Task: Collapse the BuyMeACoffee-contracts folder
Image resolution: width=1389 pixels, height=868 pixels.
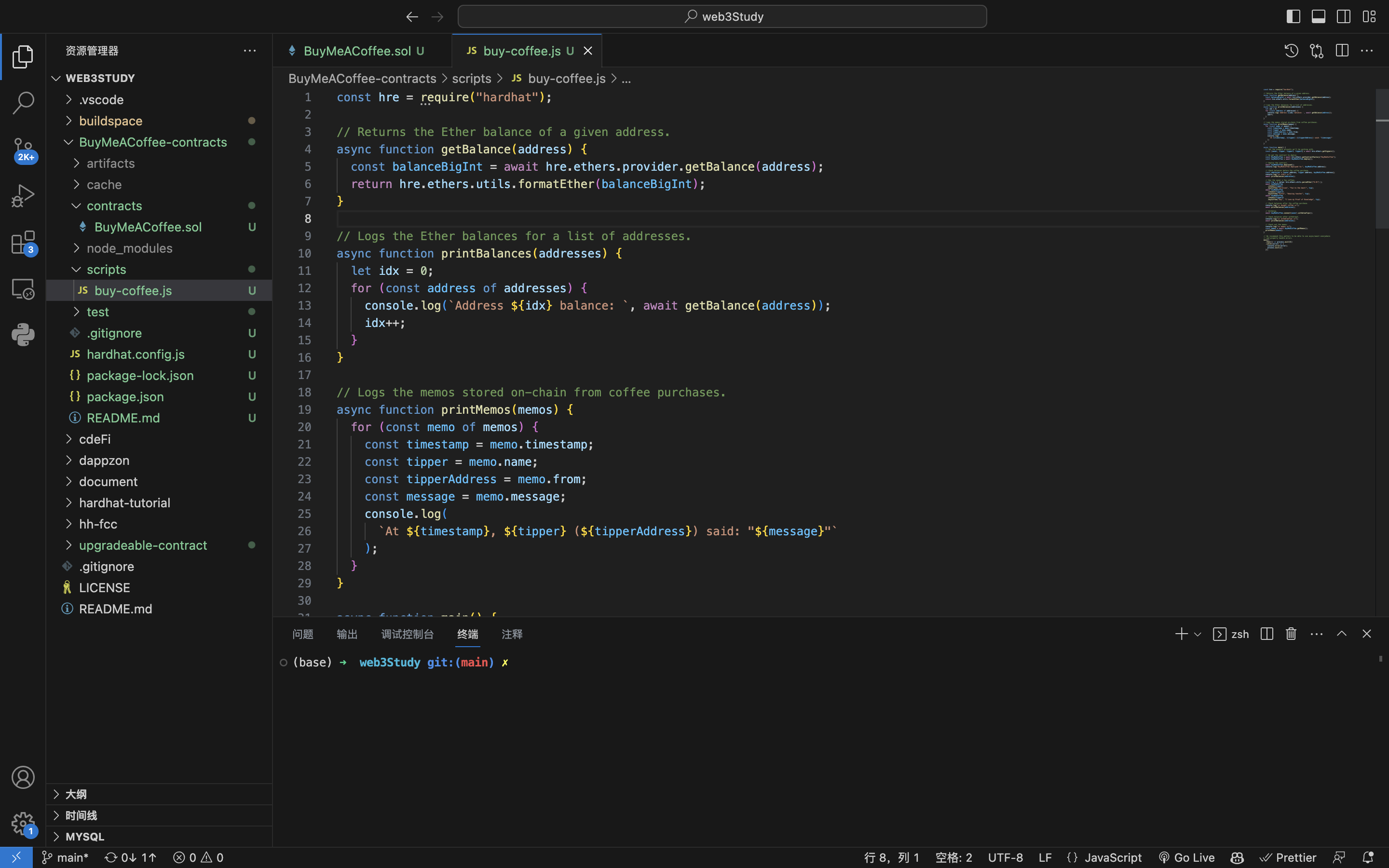Action: 159,142
